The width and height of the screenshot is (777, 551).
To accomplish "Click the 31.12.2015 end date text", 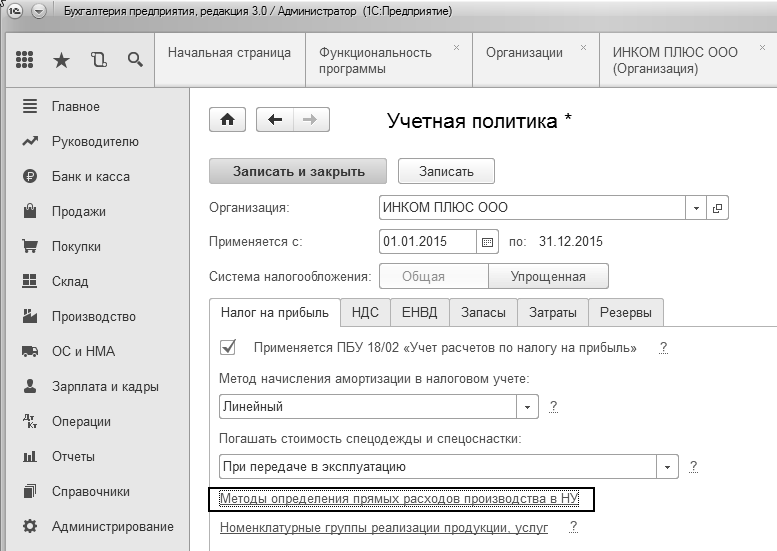I will (x=571, y=242).
